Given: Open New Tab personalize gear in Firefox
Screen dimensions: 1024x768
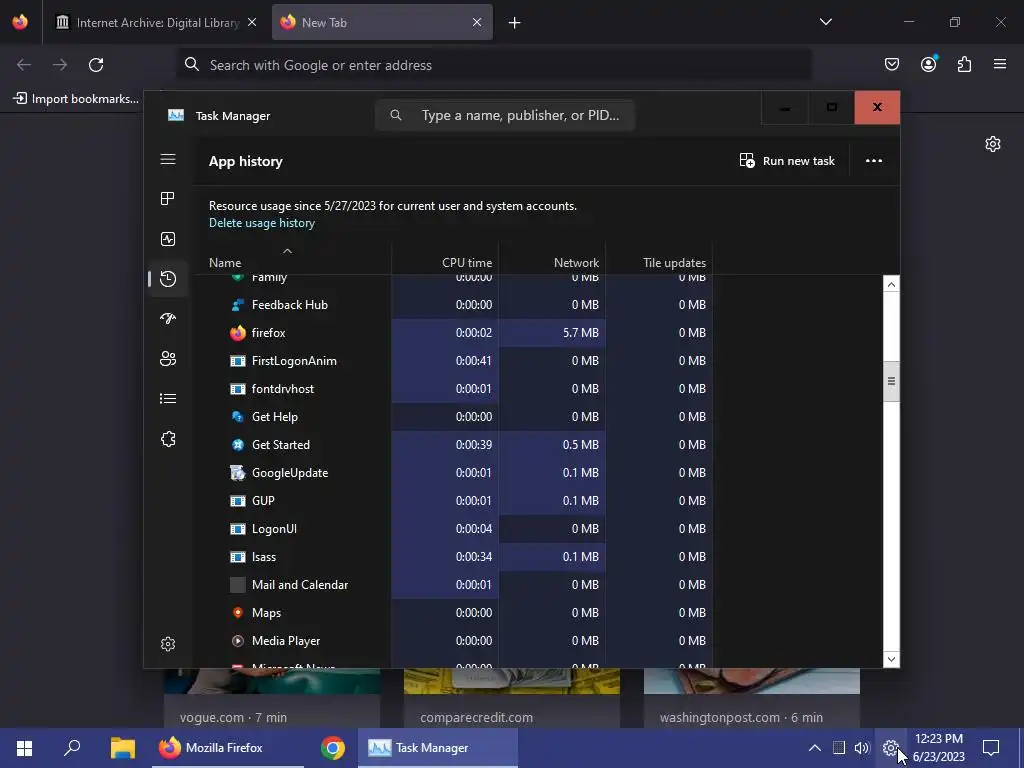Looking at the screenshot, I should 993,144.
